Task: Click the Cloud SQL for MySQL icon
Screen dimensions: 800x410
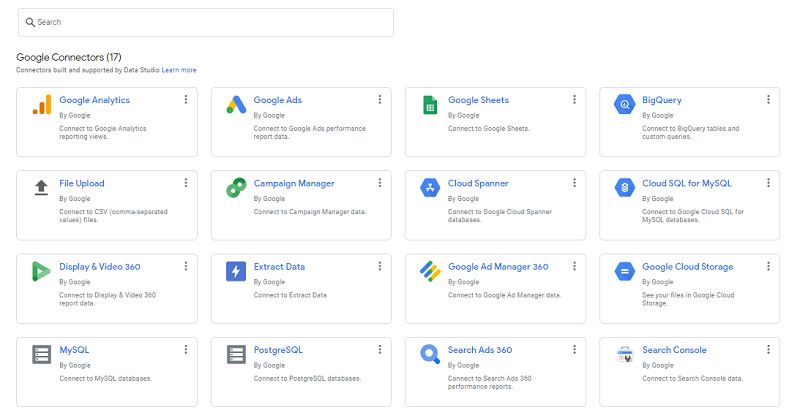Action: click(x=624, y=188)
